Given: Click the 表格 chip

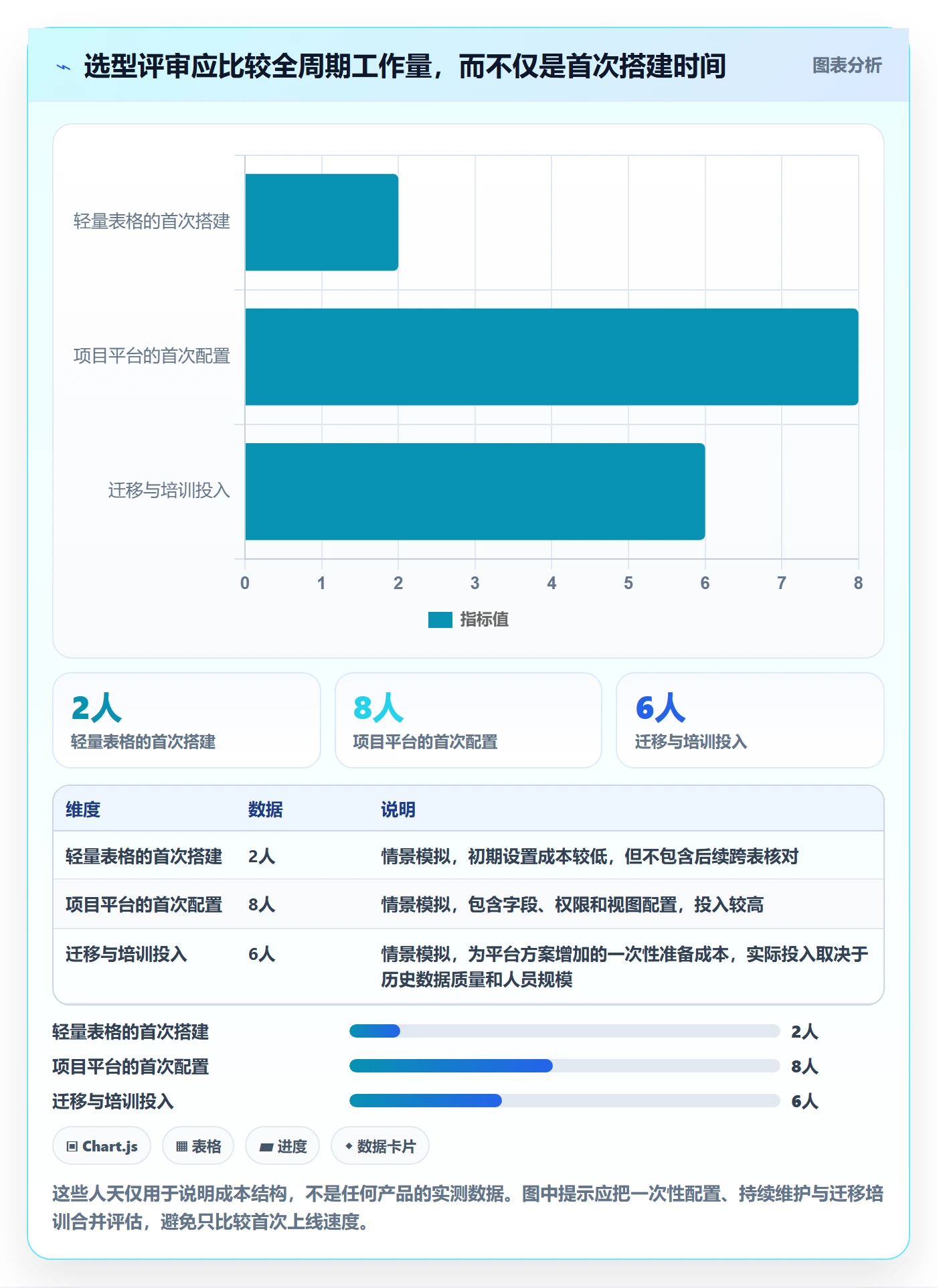Looking at the screenshot, I should click(198, 1146).
